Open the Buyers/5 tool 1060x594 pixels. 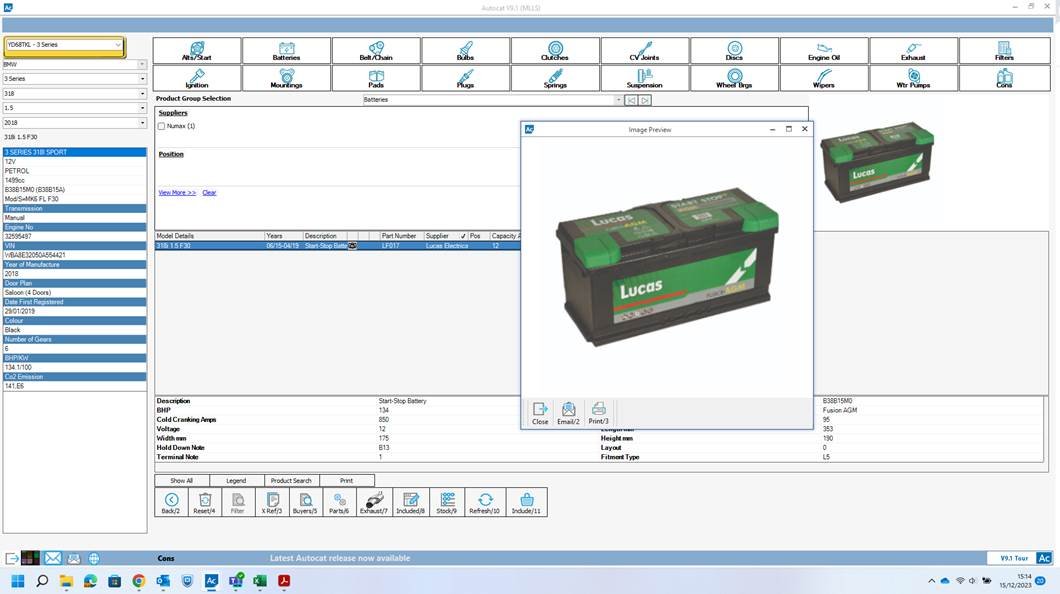tap(305, 503)
